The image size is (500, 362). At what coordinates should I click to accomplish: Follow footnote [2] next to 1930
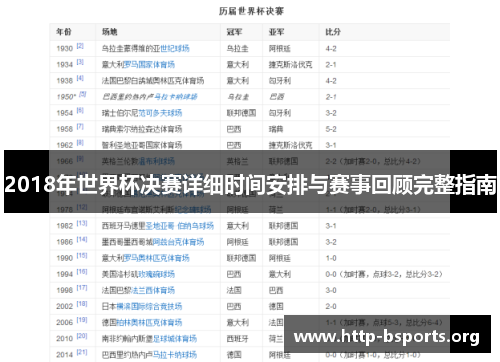(80, 46)
